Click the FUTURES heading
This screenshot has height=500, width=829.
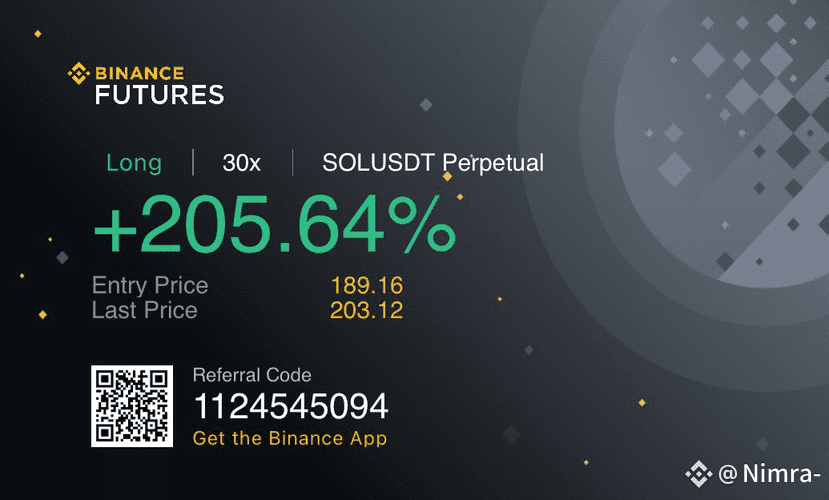[159, 95]
